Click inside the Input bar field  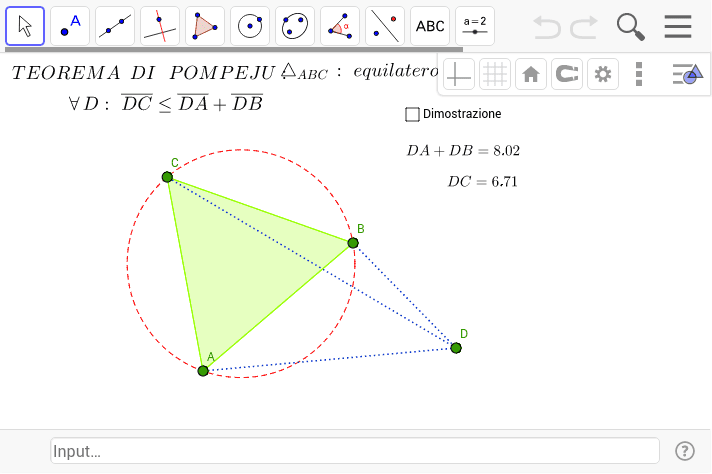click(x=355, y=451)
